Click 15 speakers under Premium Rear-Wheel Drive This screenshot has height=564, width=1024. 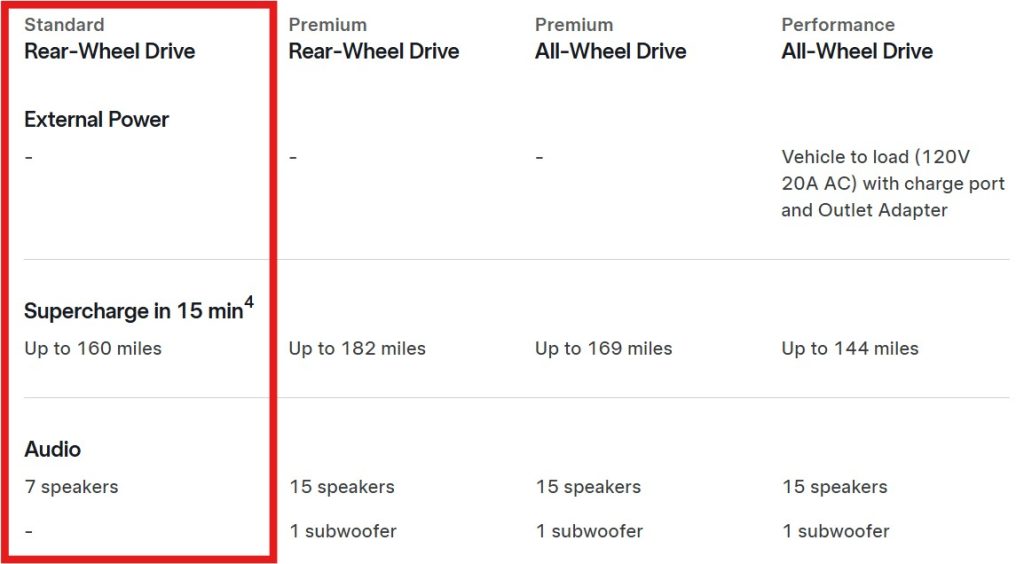coord(342,487)
